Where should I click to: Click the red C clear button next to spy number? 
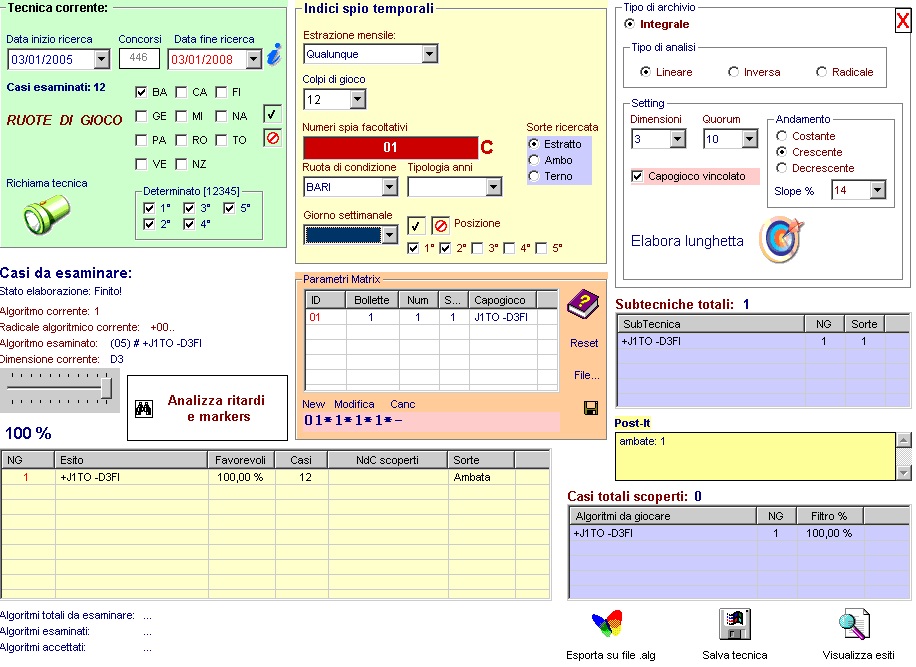point(487,148)
